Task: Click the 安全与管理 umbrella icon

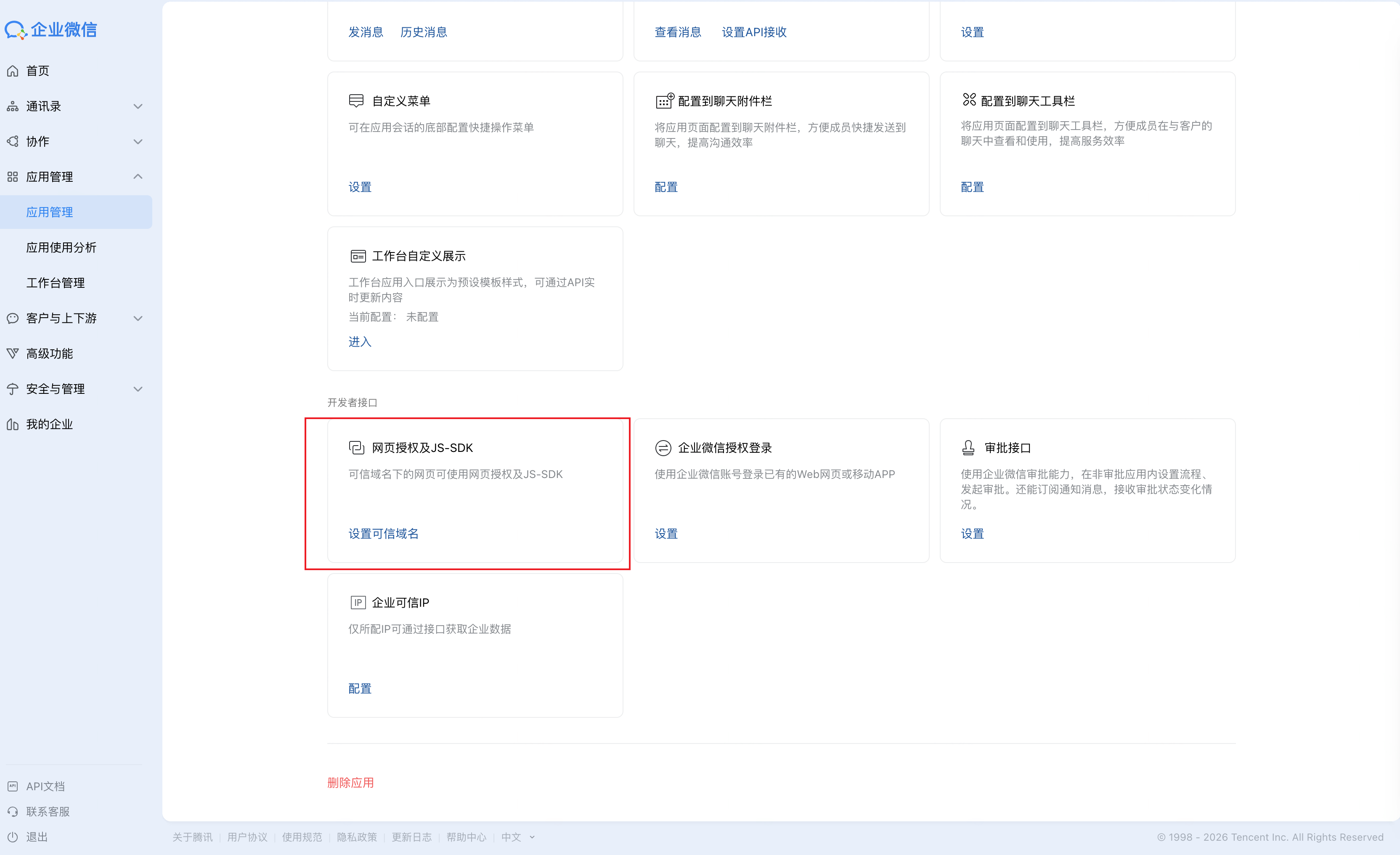Action: coord(13,389)
